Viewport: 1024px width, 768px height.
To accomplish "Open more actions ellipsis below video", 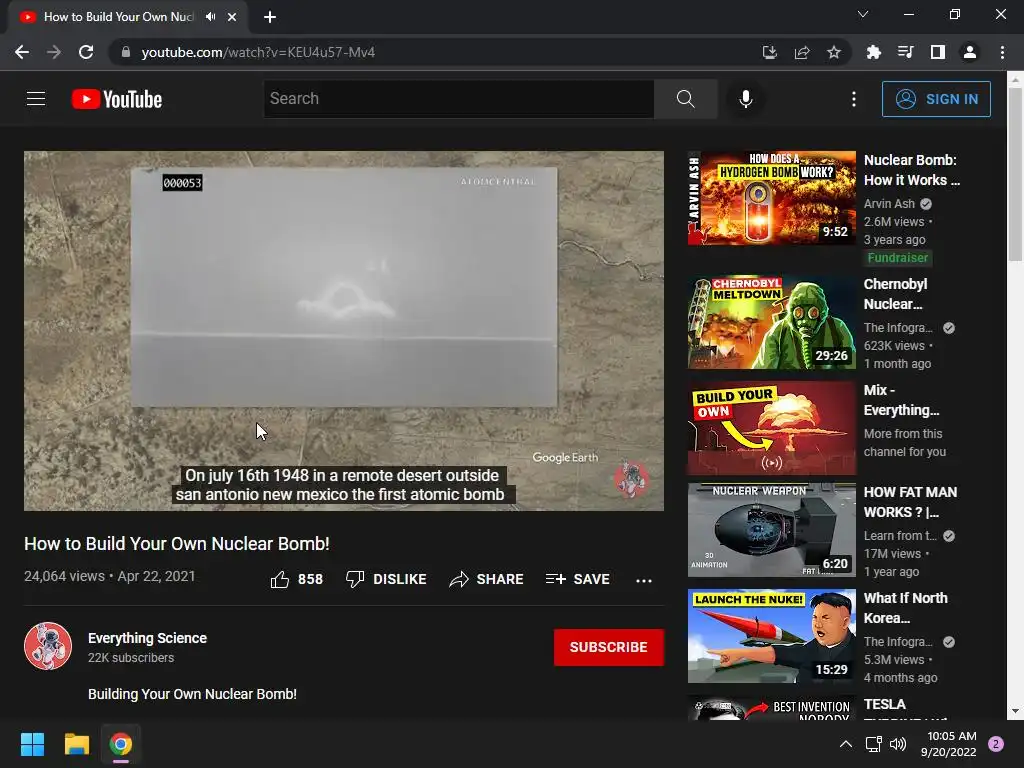I will tap(644, 580).
